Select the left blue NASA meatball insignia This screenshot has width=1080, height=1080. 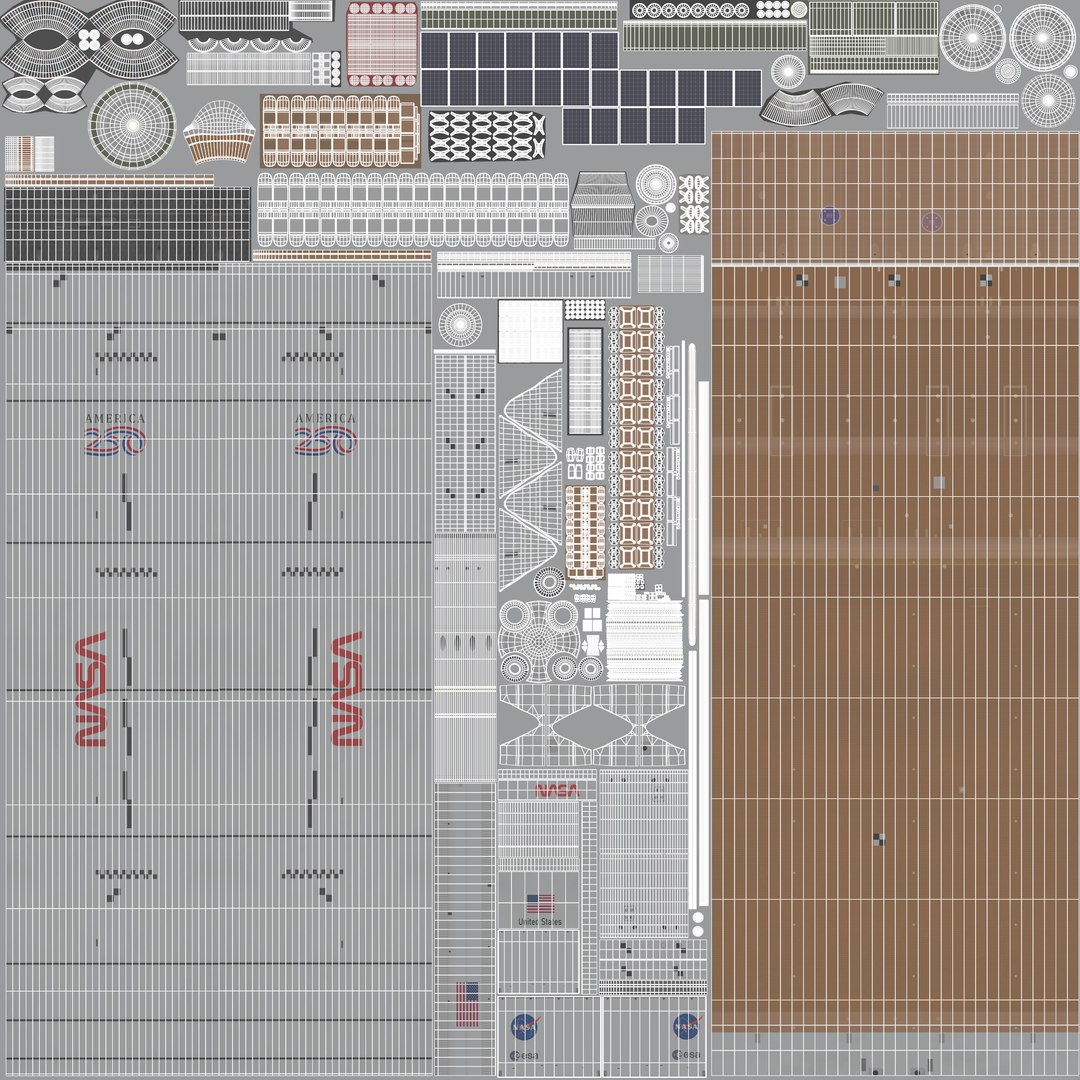point(525,1027)
